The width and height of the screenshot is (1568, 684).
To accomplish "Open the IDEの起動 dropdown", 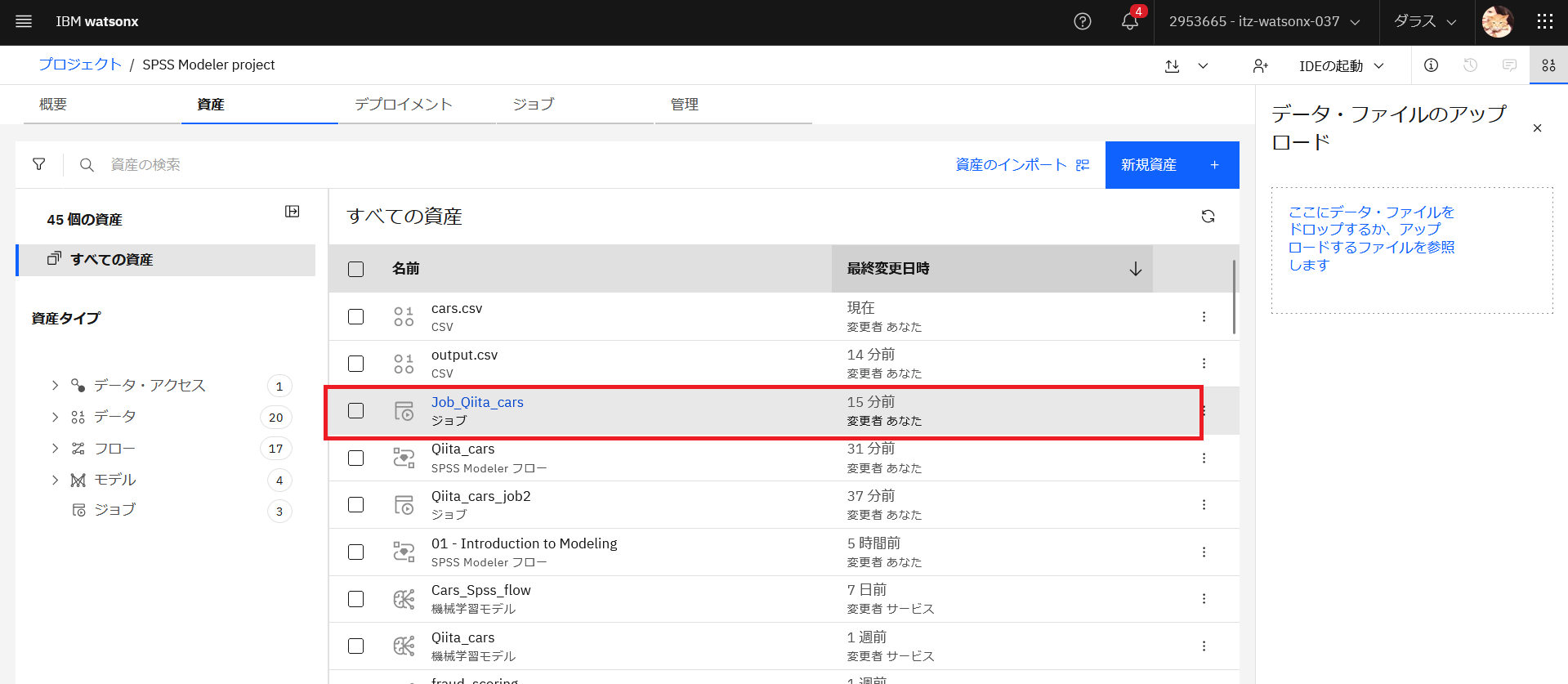I will click(1342, 66).
